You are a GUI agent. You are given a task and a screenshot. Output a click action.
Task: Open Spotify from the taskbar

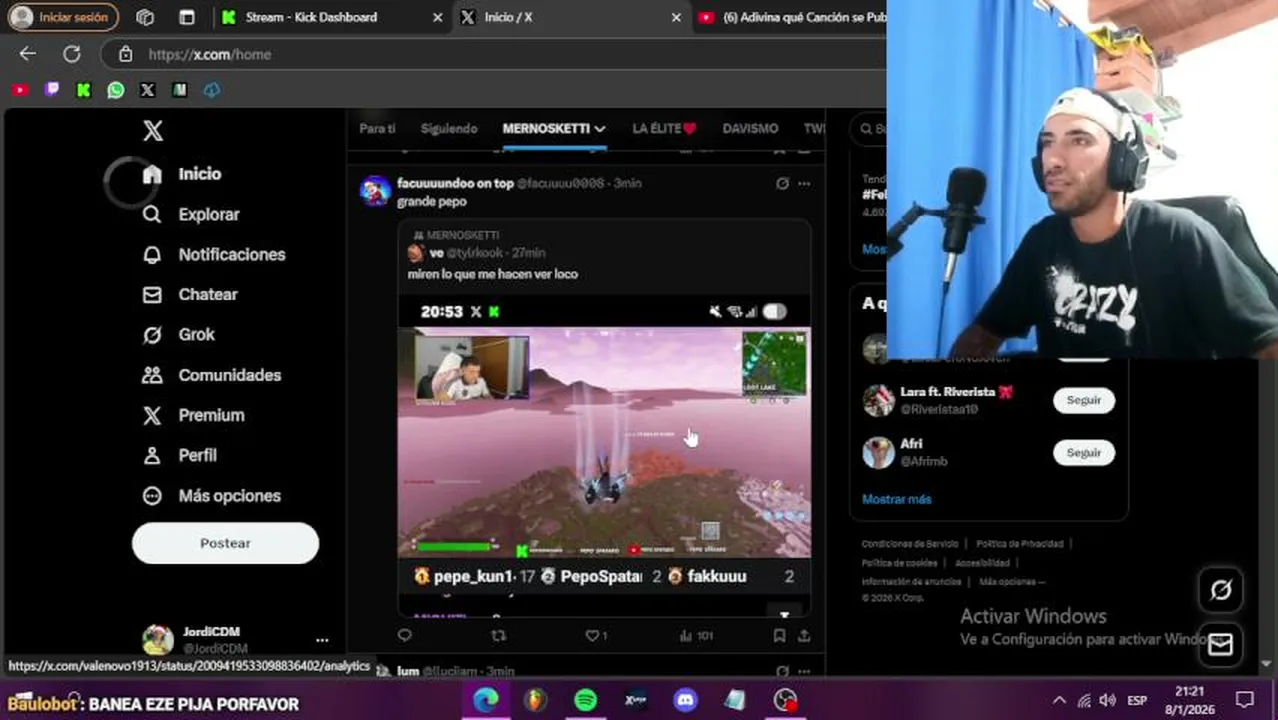click(x=586, y=701)
